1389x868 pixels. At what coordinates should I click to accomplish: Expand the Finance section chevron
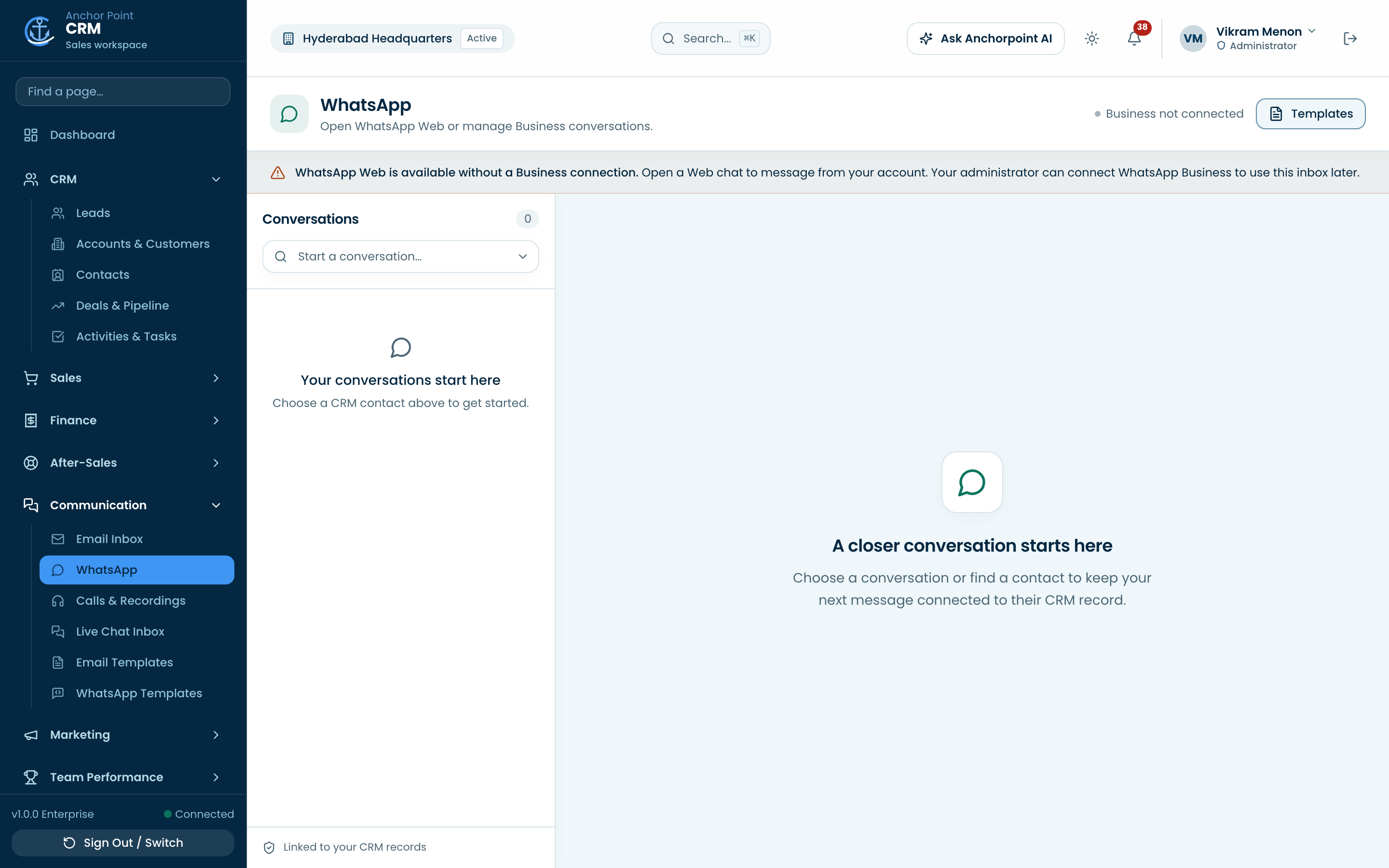tap(216, 420)
